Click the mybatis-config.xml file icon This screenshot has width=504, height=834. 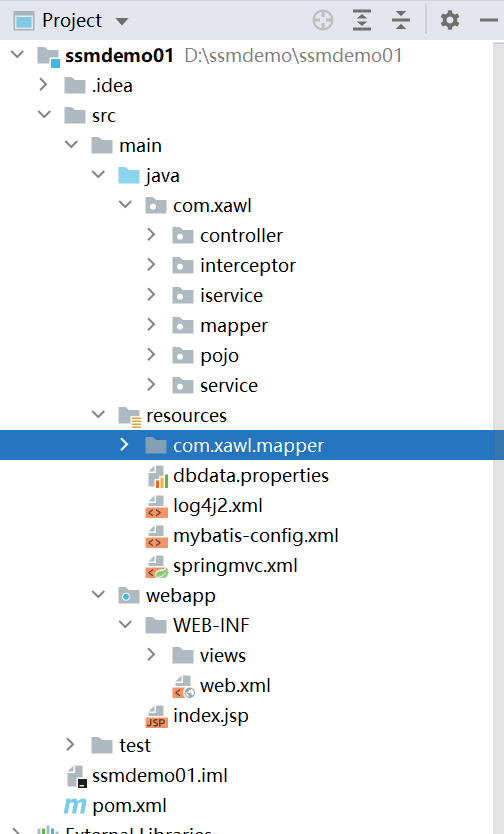pyautogui.click(x=157, y=536)
